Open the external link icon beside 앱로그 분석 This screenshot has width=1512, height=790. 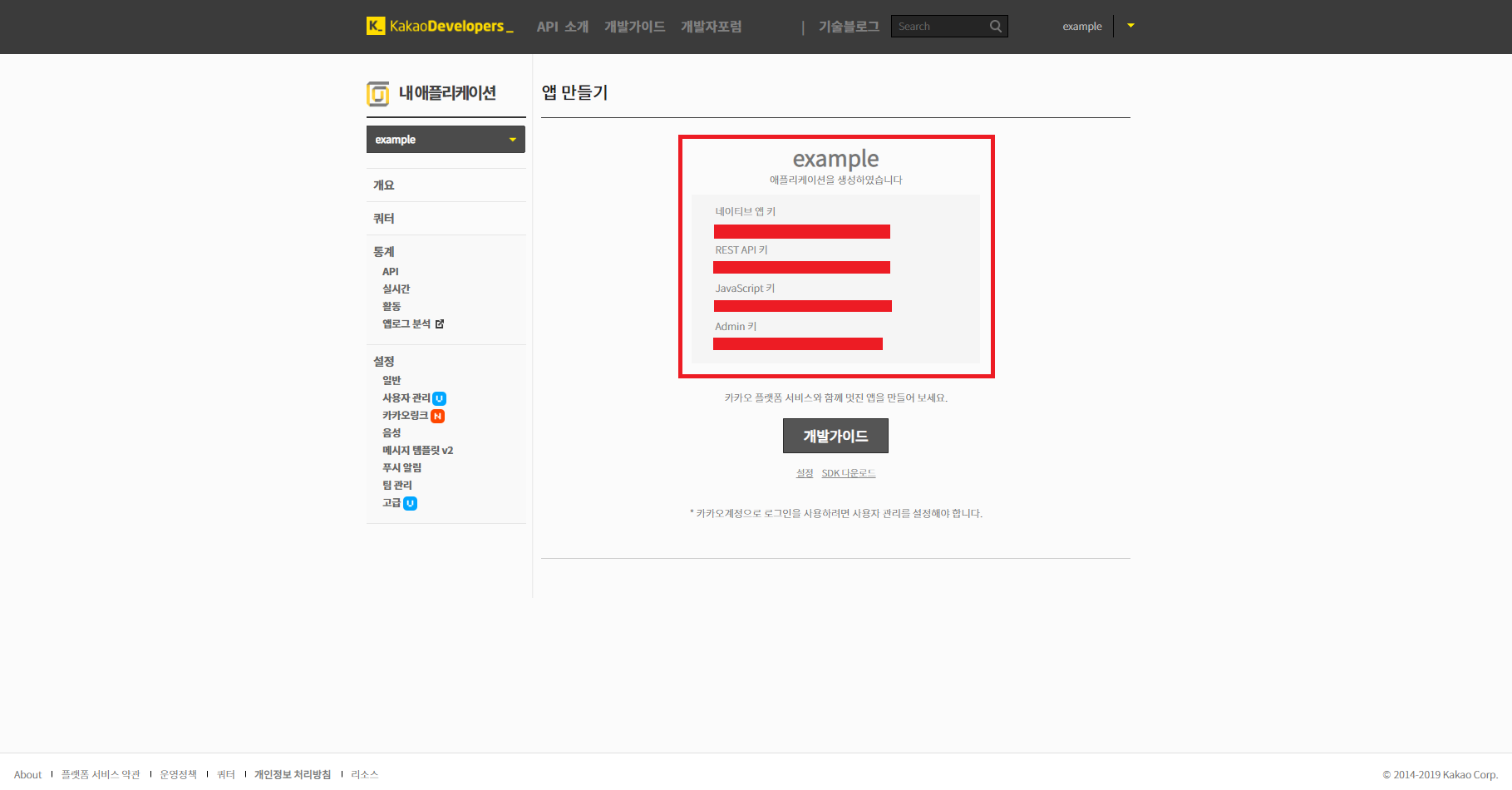tap(440, 324)
